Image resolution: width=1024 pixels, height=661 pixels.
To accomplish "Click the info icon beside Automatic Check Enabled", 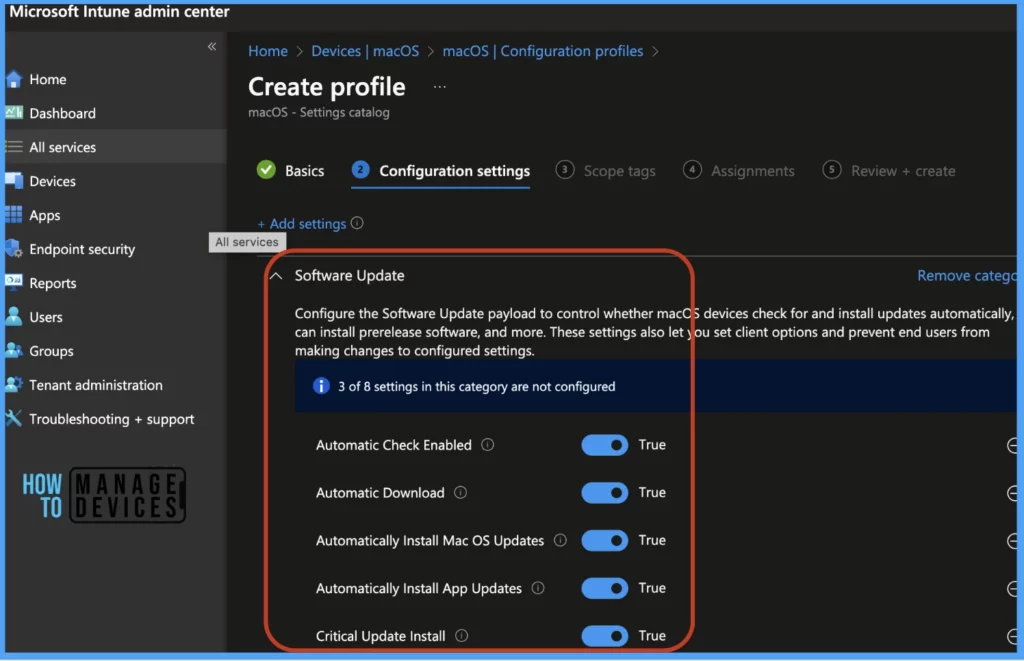I will [x=487, y=445].
